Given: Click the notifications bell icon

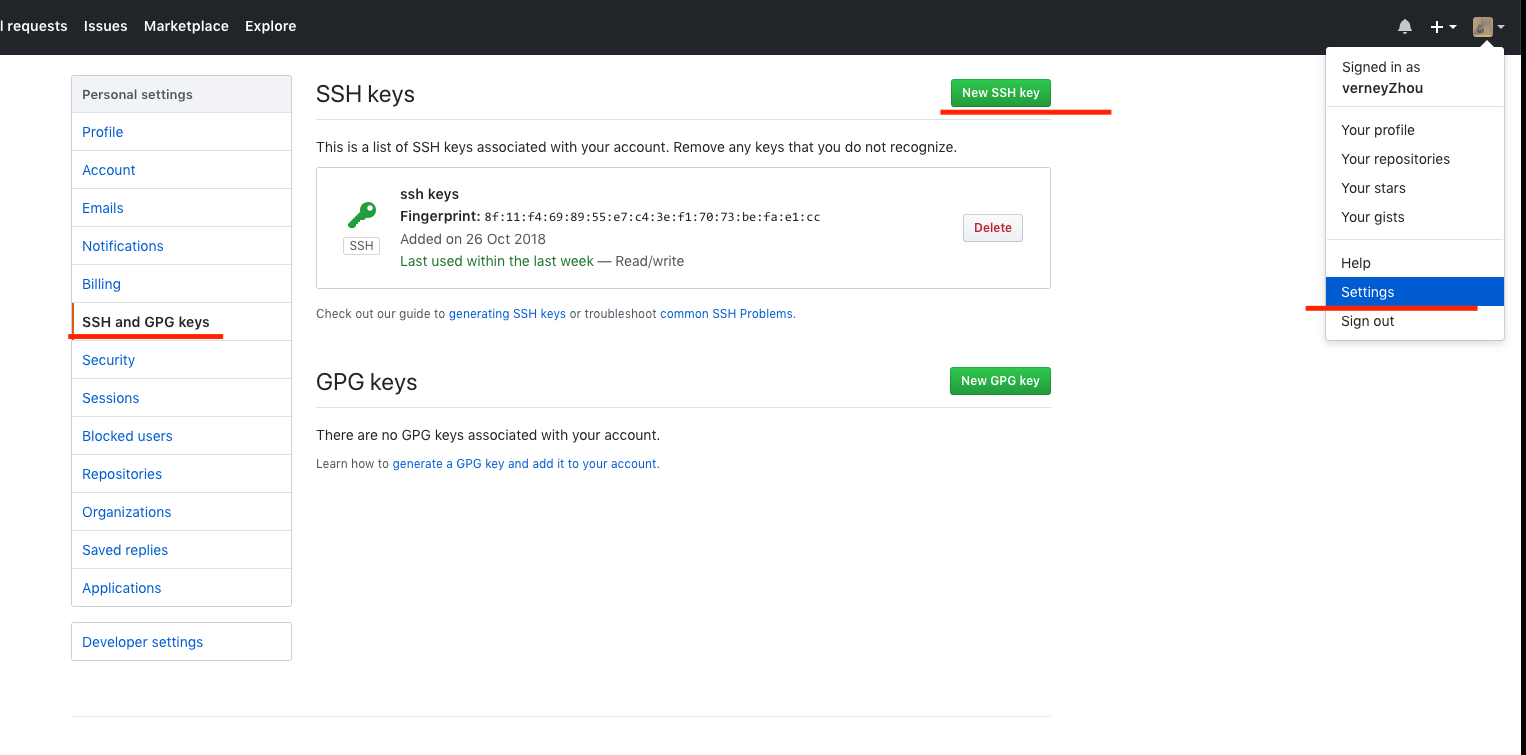Looking at the screenshot, I should (1405, 27).
